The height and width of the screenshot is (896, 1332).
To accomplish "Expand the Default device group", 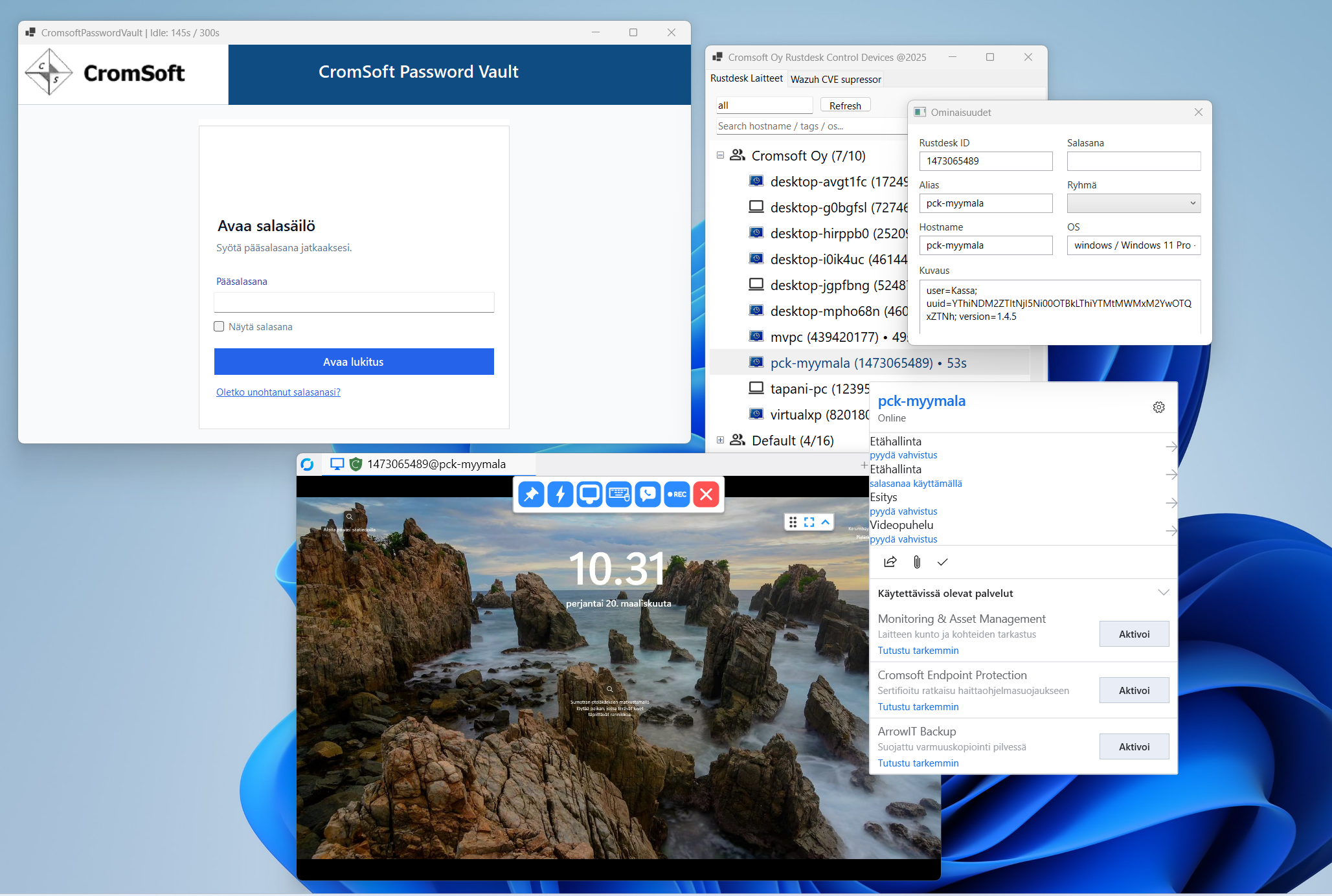I will point(720,440).
